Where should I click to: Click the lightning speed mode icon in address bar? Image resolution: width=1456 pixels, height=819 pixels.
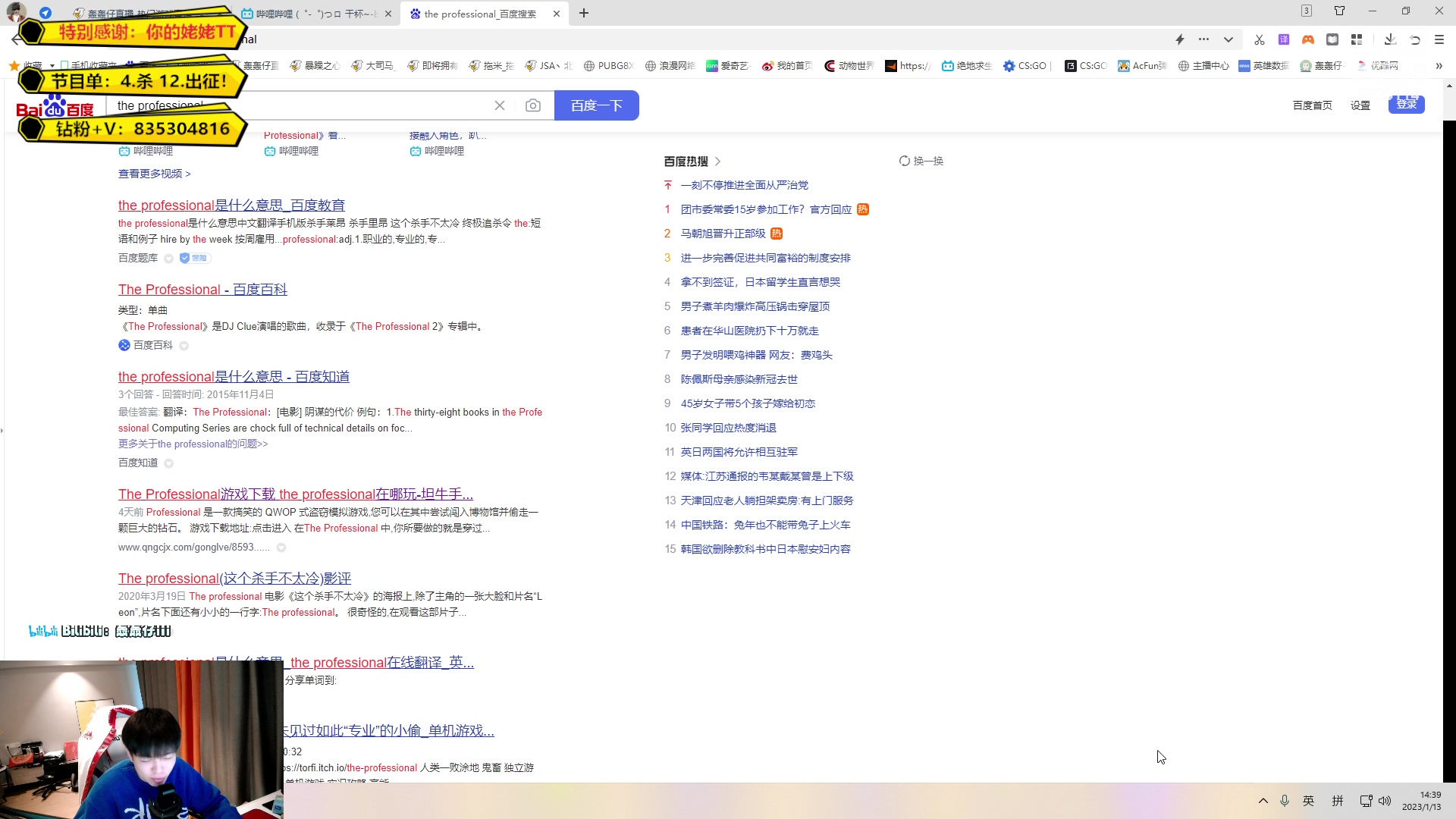click(x=1180, y=39)
